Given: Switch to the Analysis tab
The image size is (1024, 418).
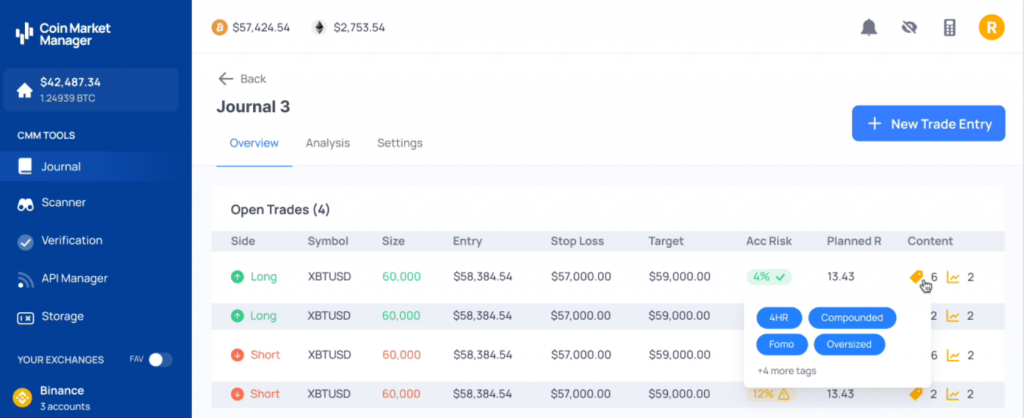Looking at the screenshot, I should 328,143.
